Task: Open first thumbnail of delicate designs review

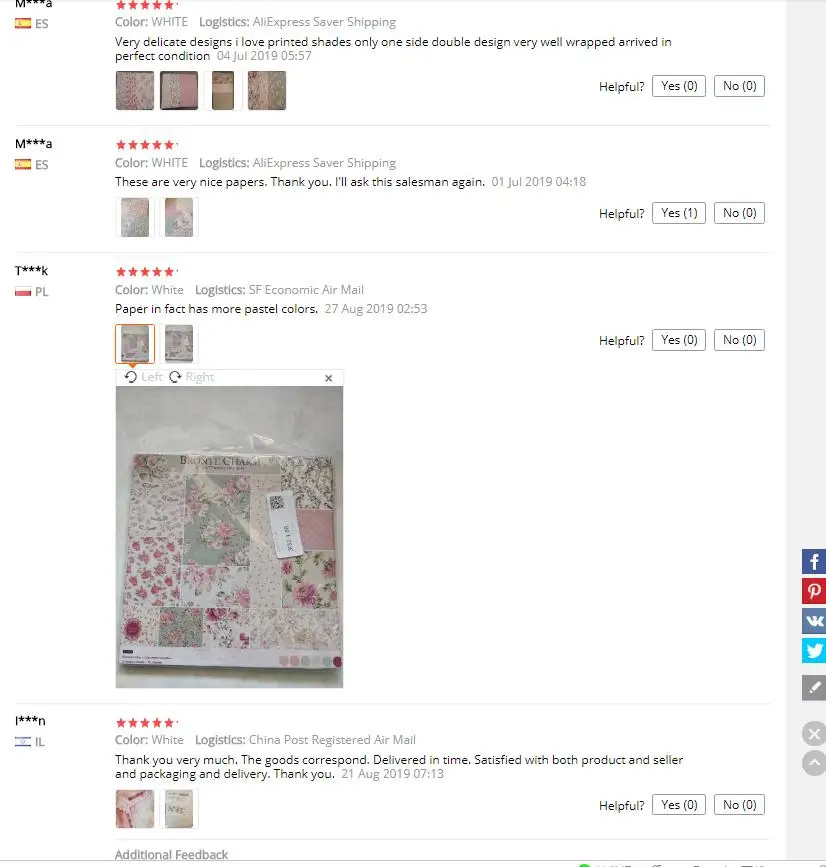Action: click(x=135, y=91)
